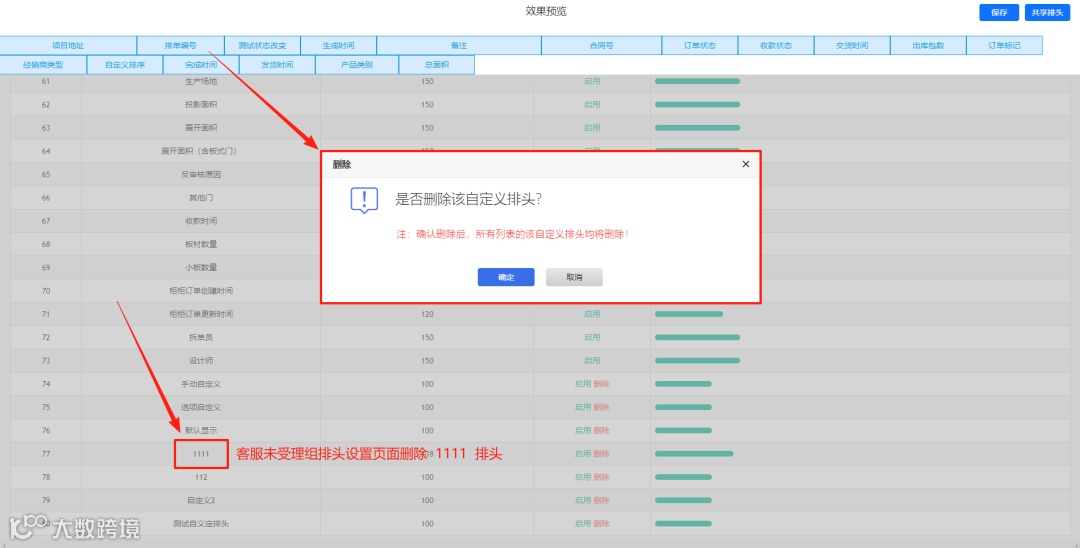Click 启用 in the 投影面积 row
This screenshot has width=1080, height=548.
[x=592, y=105]
